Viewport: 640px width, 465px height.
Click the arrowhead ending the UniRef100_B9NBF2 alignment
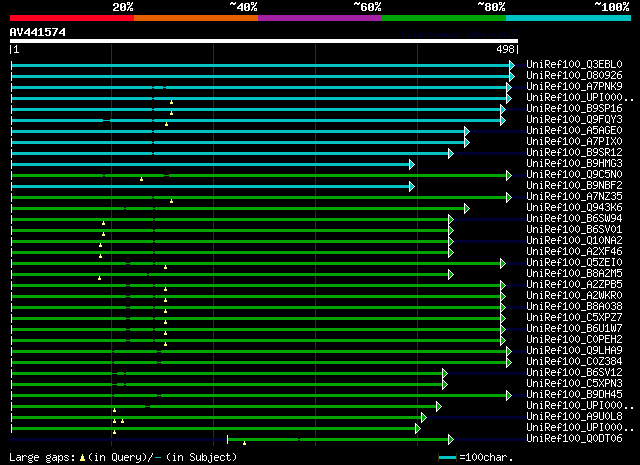[412, 187]
